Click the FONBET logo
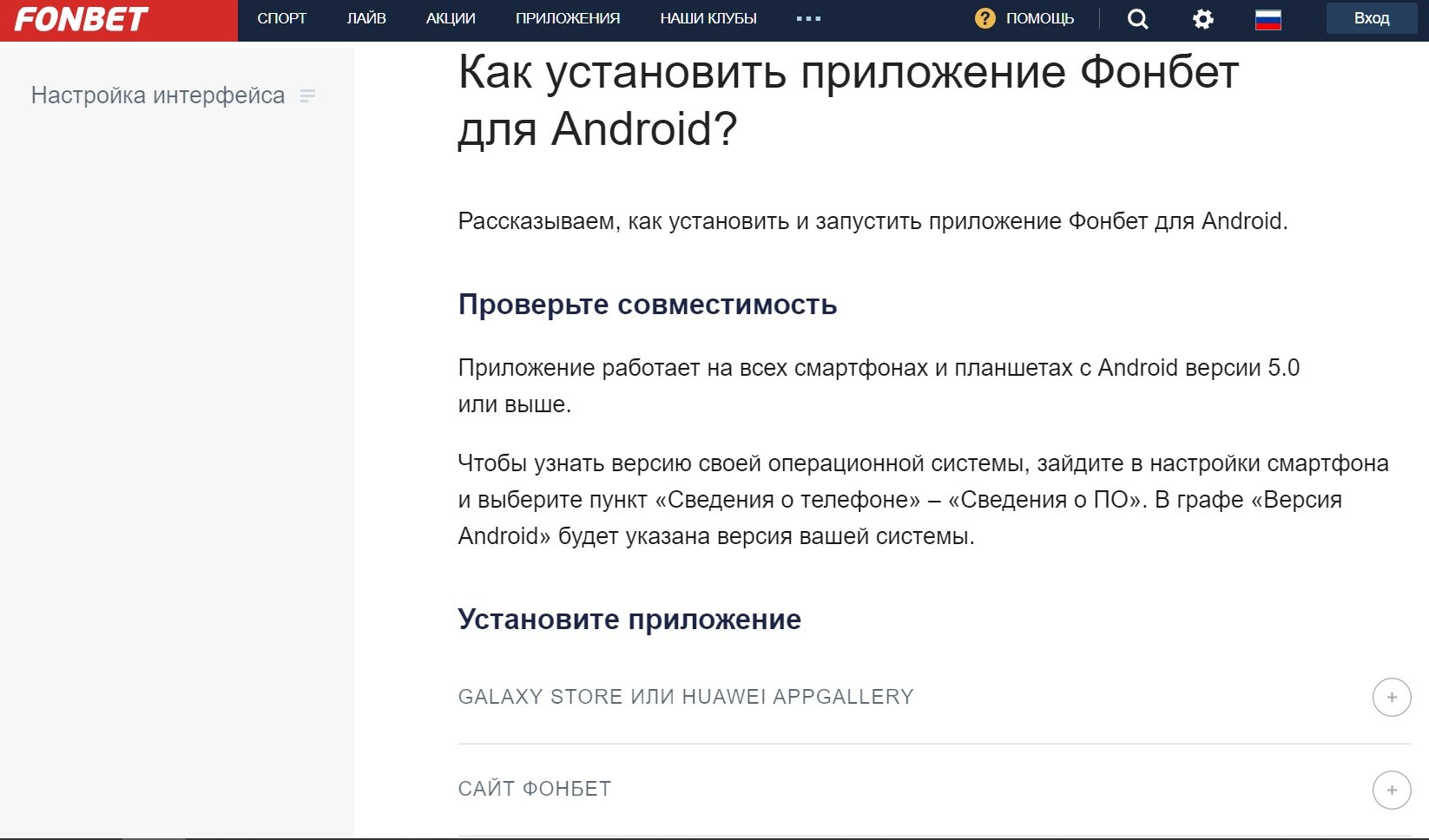The width and height of the screenshot is (1429, 840). [82, 19]
